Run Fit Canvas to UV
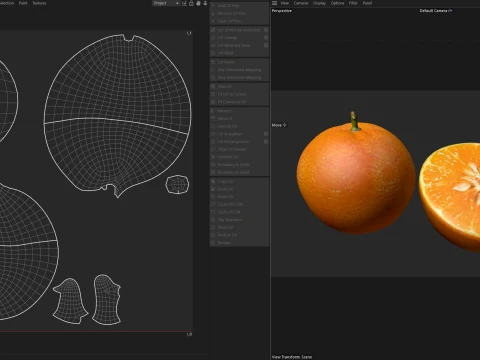Screen dimensions: 480x360 (x=239, y=102)
